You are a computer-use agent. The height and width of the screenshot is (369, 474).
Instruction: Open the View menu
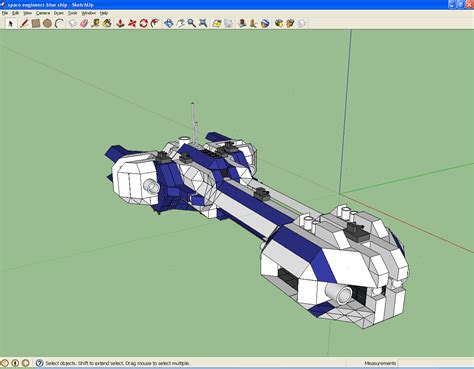[x=27, y=13]
